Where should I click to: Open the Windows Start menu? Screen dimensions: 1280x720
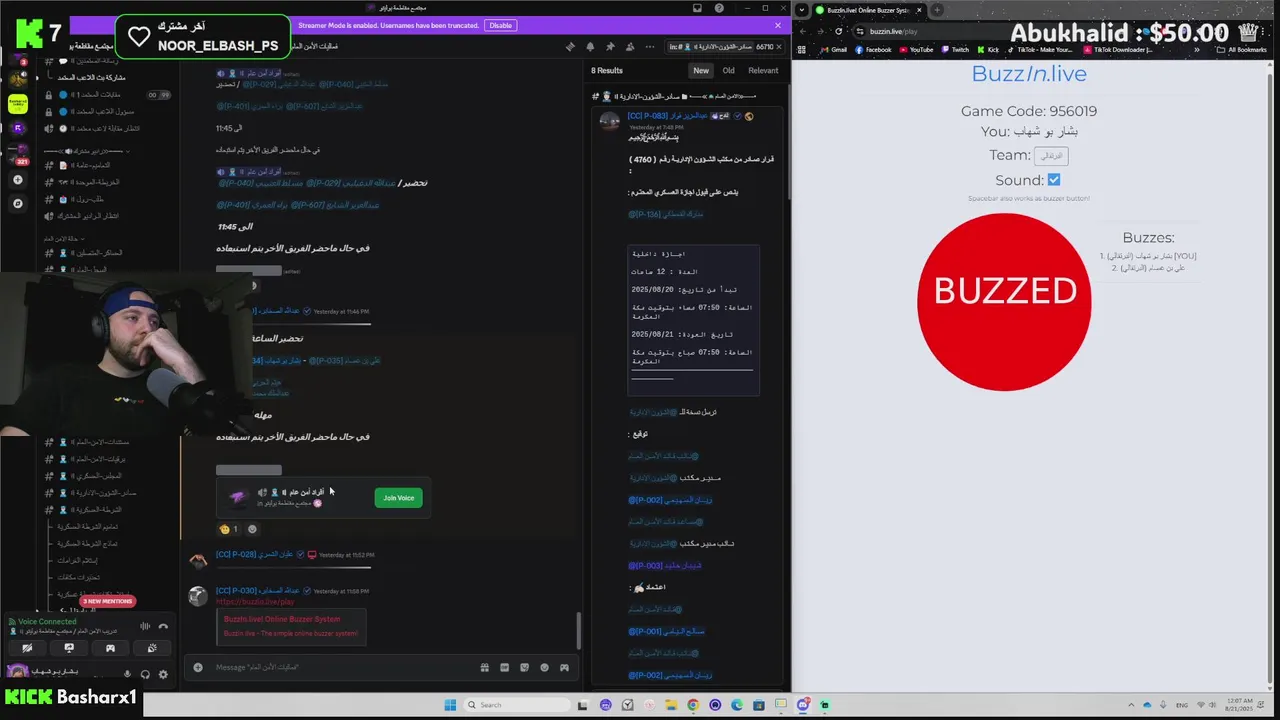pyautogui.click(x=450, y=705)
